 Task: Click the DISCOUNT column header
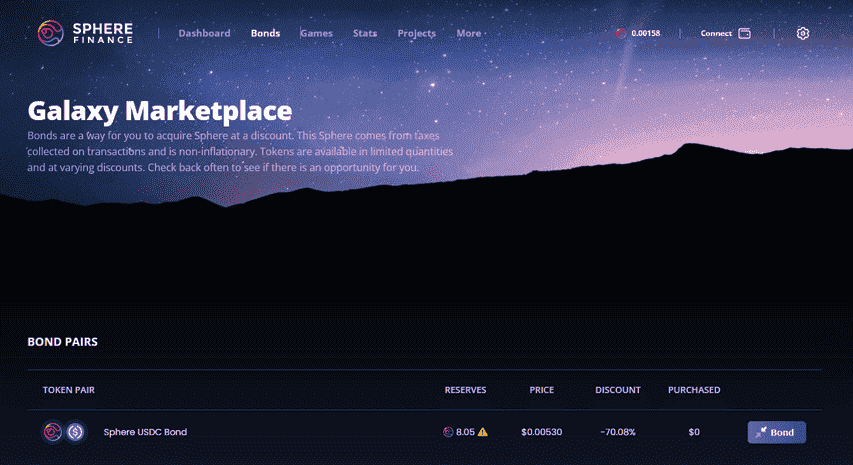coord(618,390)
